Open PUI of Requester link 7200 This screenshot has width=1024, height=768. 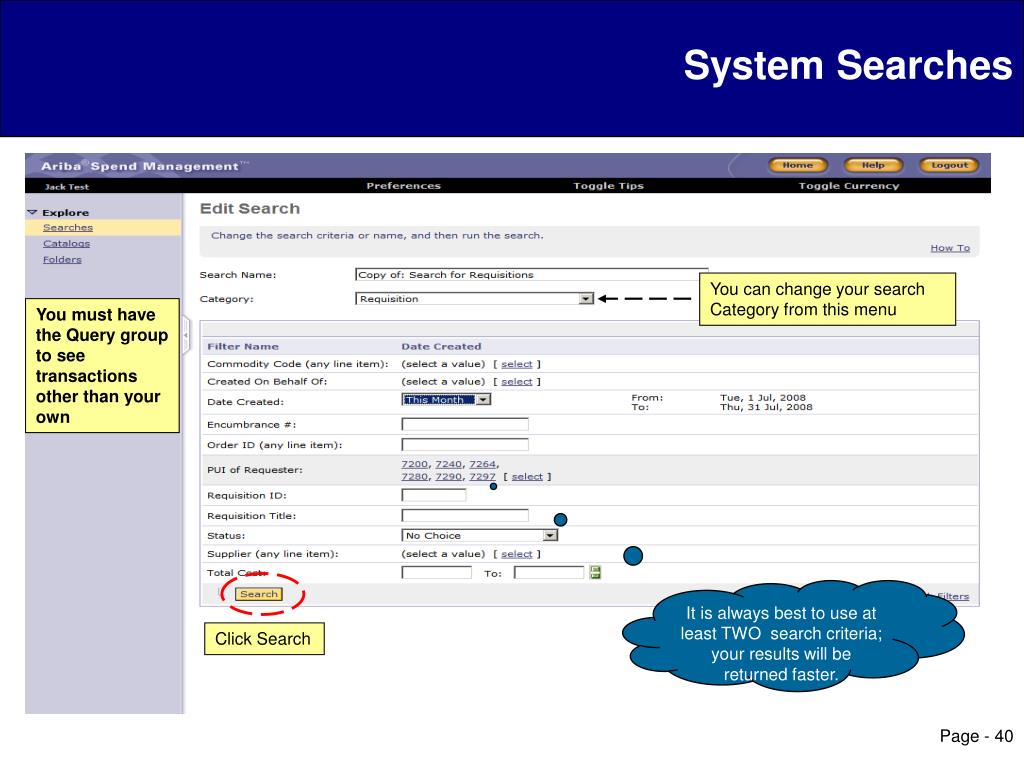coord(415,464)
